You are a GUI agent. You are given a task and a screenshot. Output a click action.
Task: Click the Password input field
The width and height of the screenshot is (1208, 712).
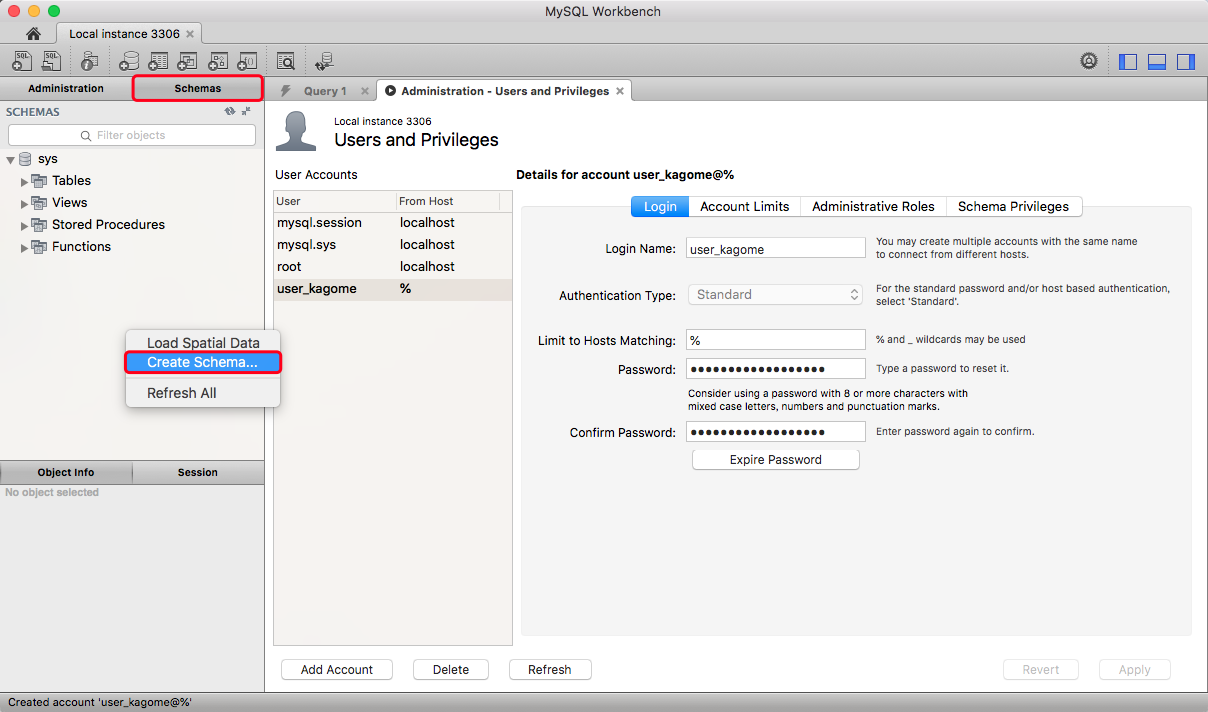tap(776, 370)
